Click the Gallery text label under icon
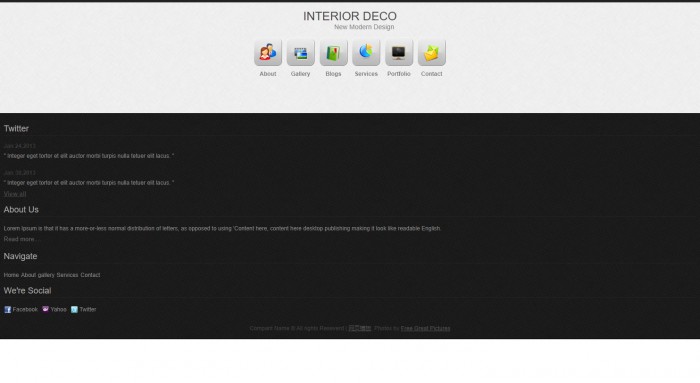The image size is (700, 383). (x=300, y=74)
